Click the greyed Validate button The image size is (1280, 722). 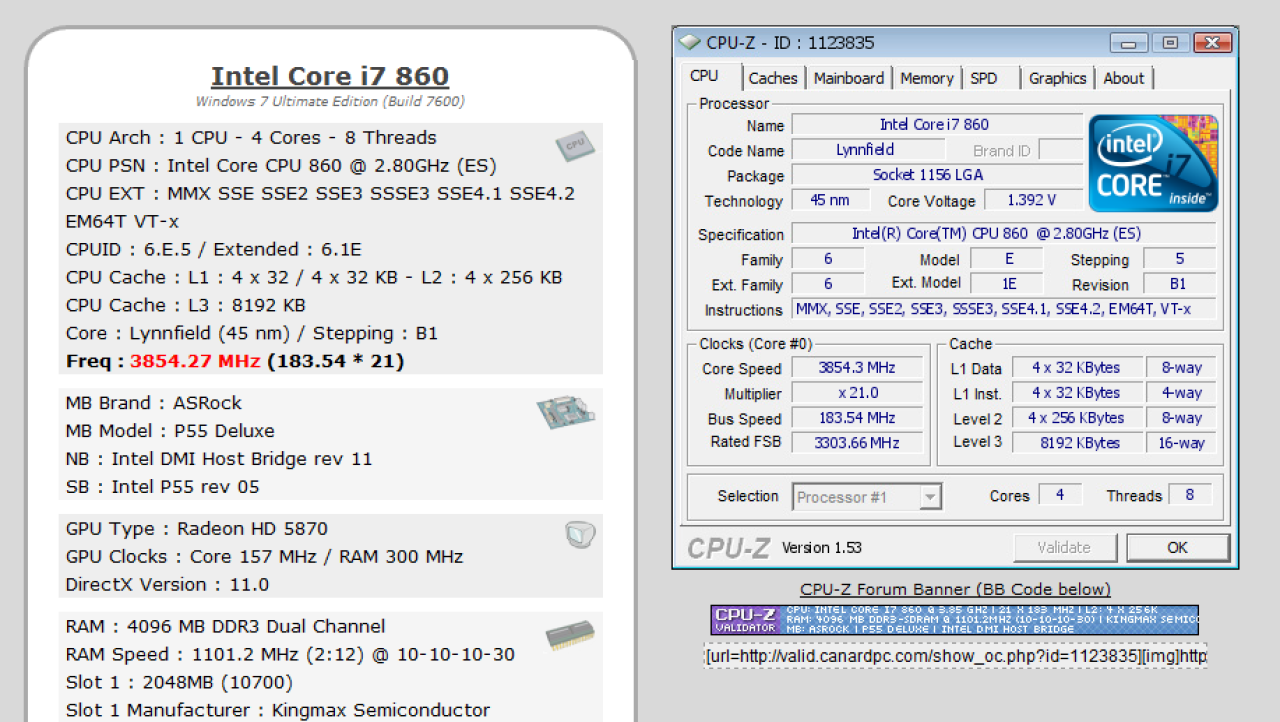click(1064, 547)
